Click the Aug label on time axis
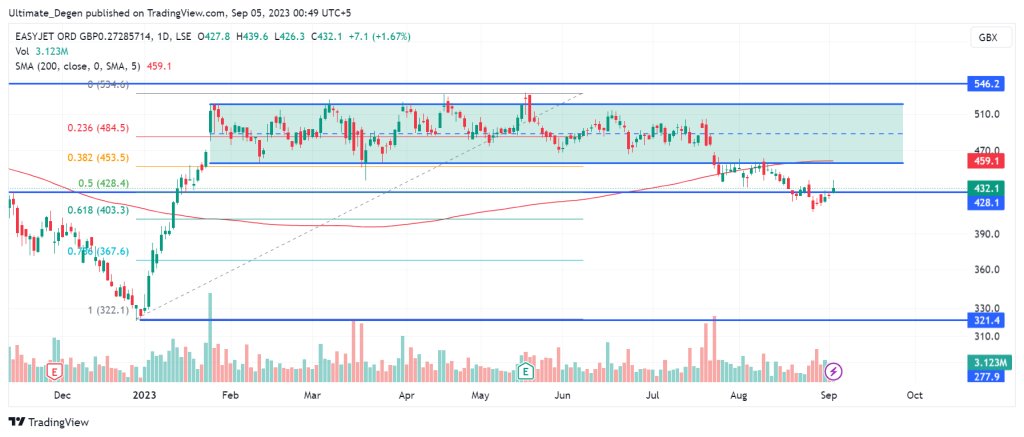The image size is (1024, 437). pyautogui.click(x=738, y=395)
